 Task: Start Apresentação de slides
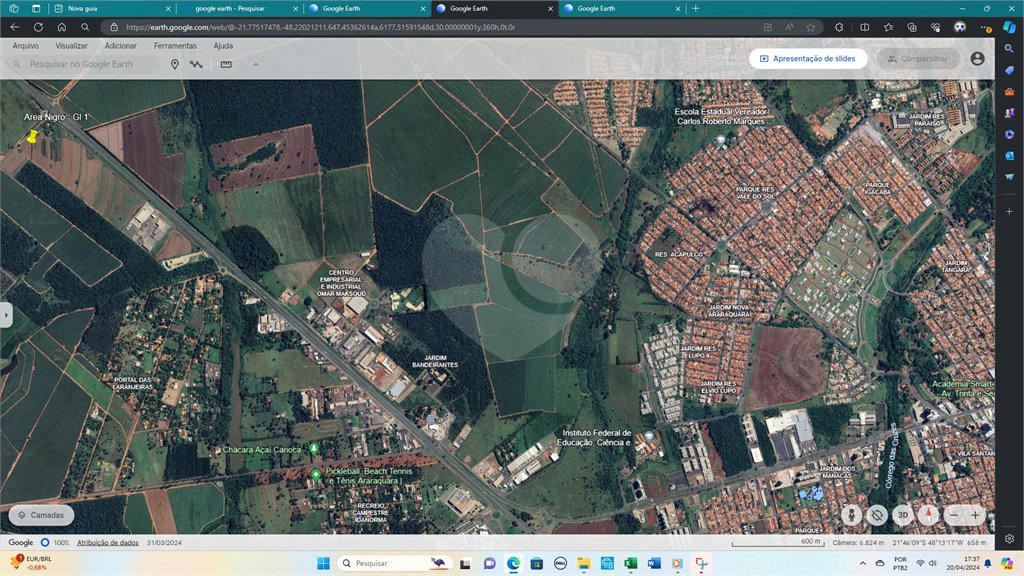(x=808, y=58)
